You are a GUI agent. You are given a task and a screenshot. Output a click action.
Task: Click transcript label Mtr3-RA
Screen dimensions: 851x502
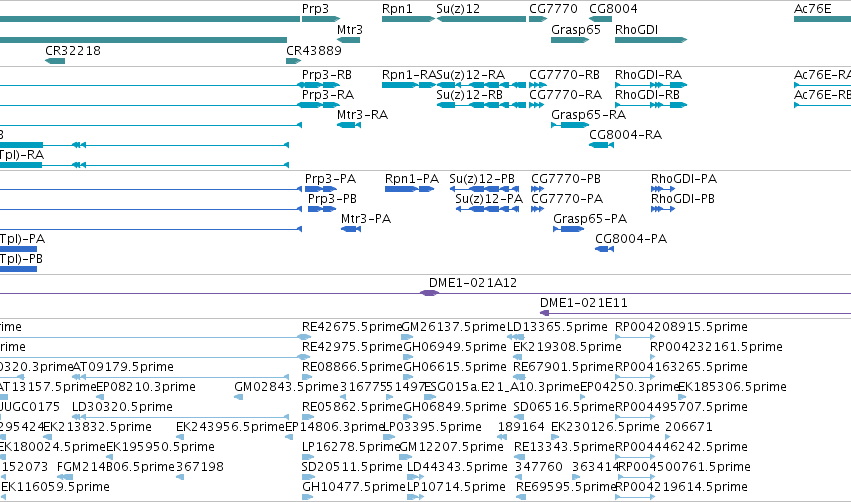click(x=363, y=115)
